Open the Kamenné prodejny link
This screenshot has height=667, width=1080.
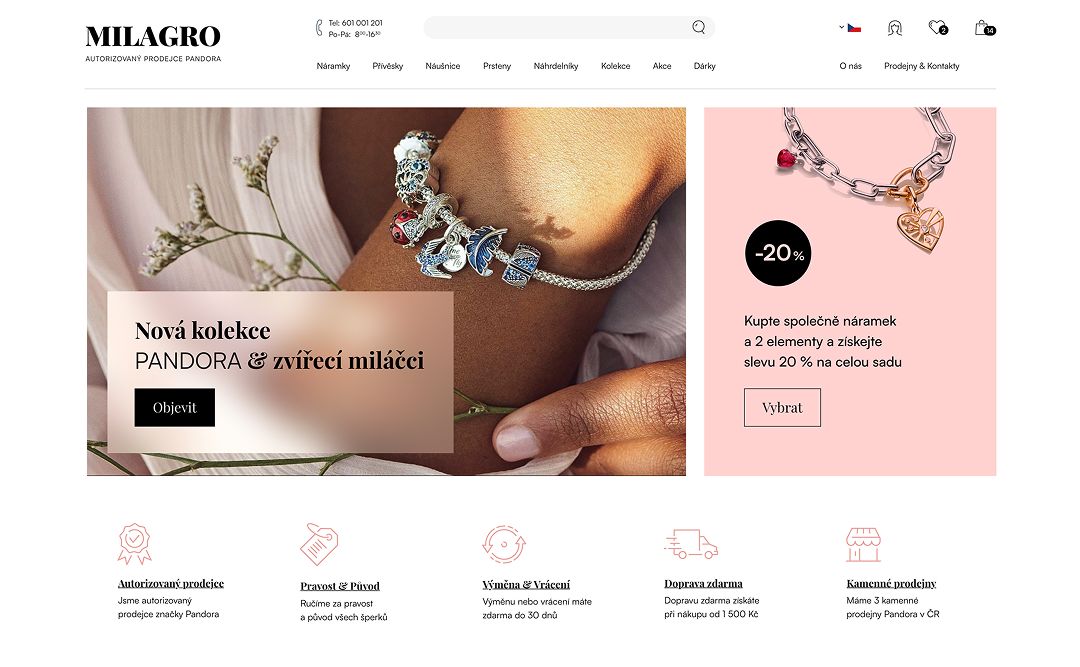tap(891, 584)
